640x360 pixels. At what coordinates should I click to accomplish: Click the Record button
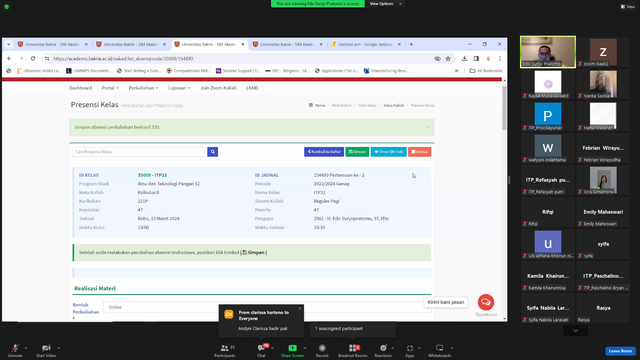[x=322, y=350]
